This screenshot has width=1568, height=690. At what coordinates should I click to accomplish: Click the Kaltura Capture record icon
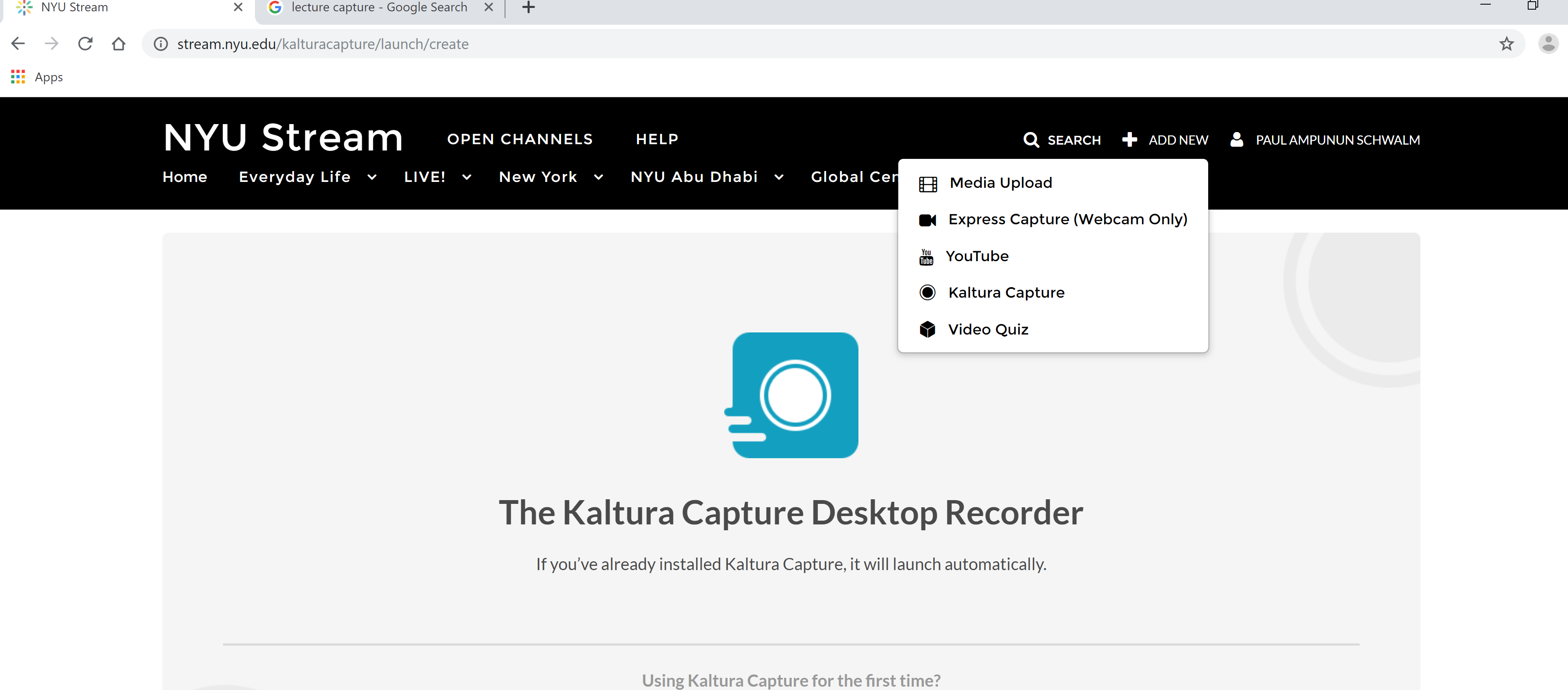[x=927, y=293]
